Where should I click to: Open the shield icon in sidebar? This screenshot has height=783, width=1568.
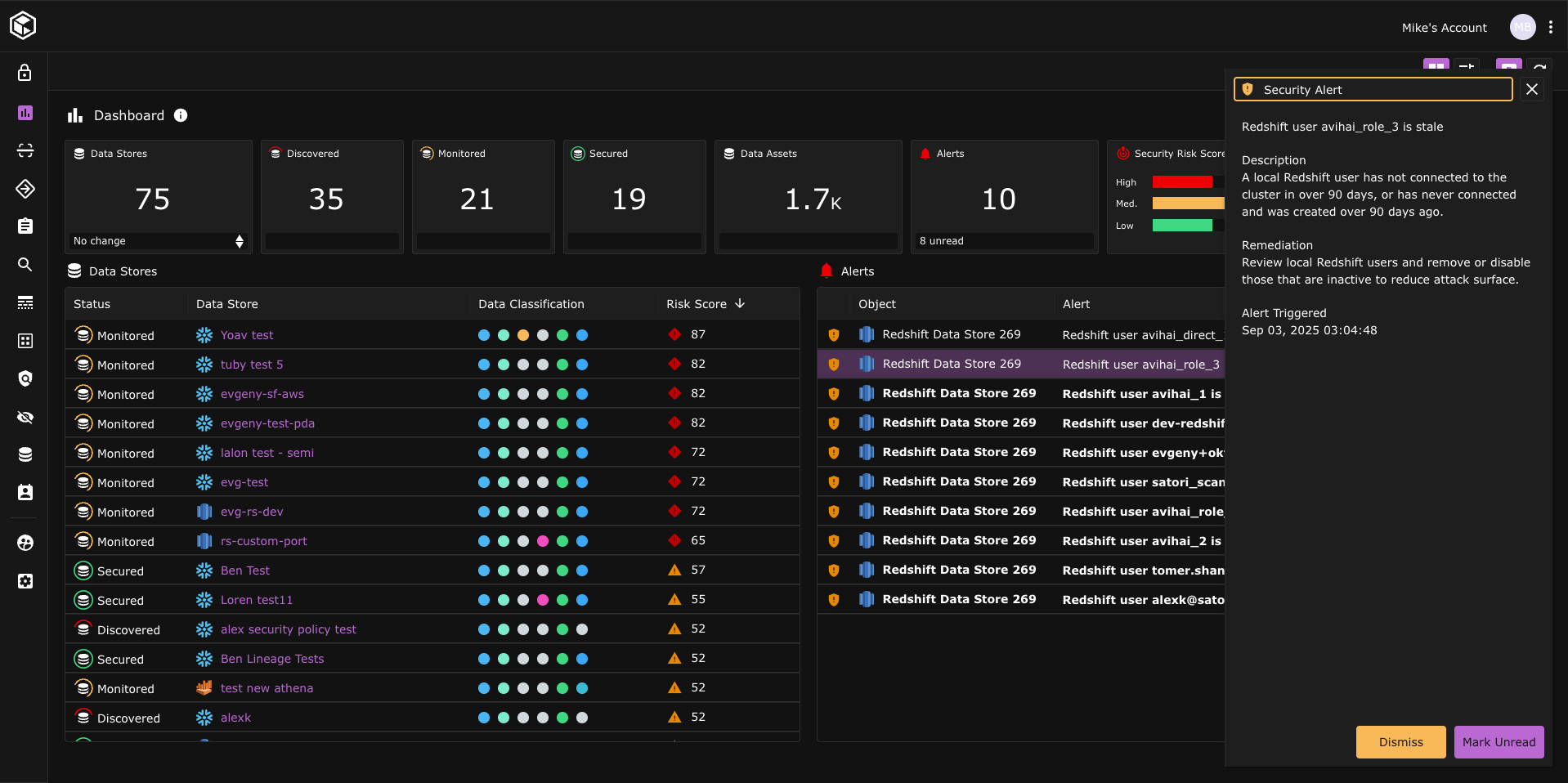click(25, 378)
